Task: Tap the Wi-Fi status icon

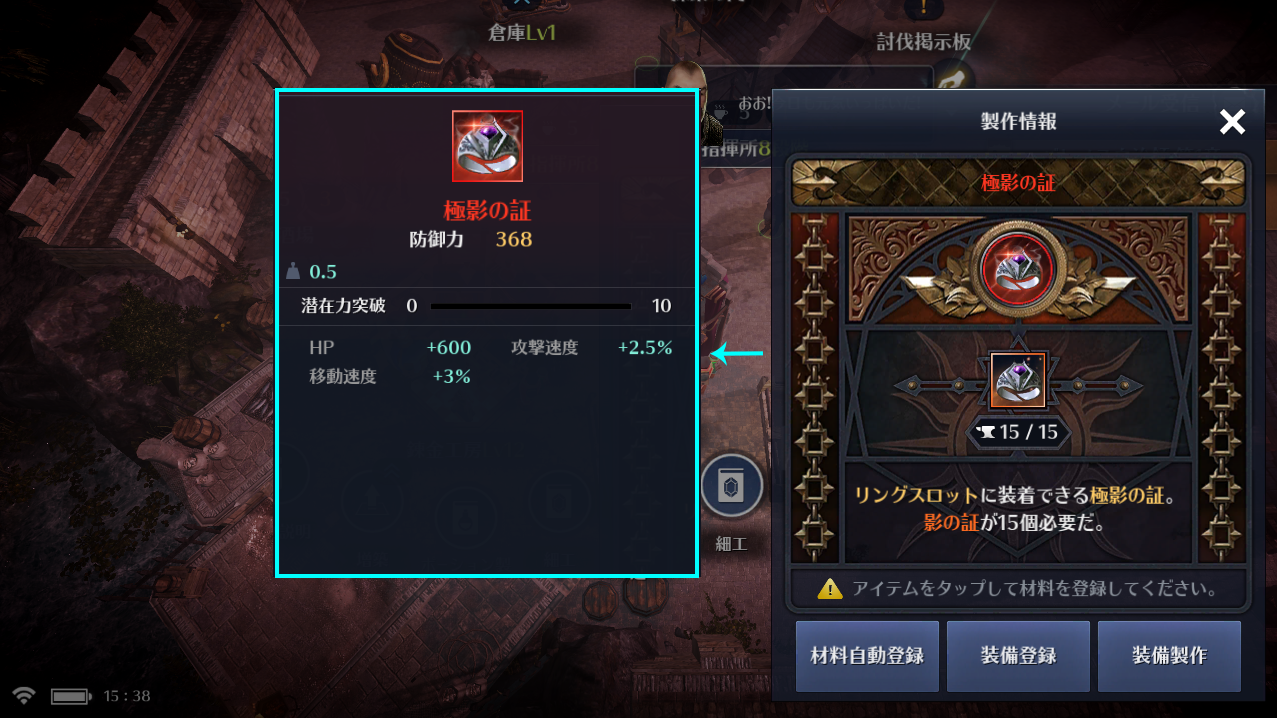Action: pos(24,695)
